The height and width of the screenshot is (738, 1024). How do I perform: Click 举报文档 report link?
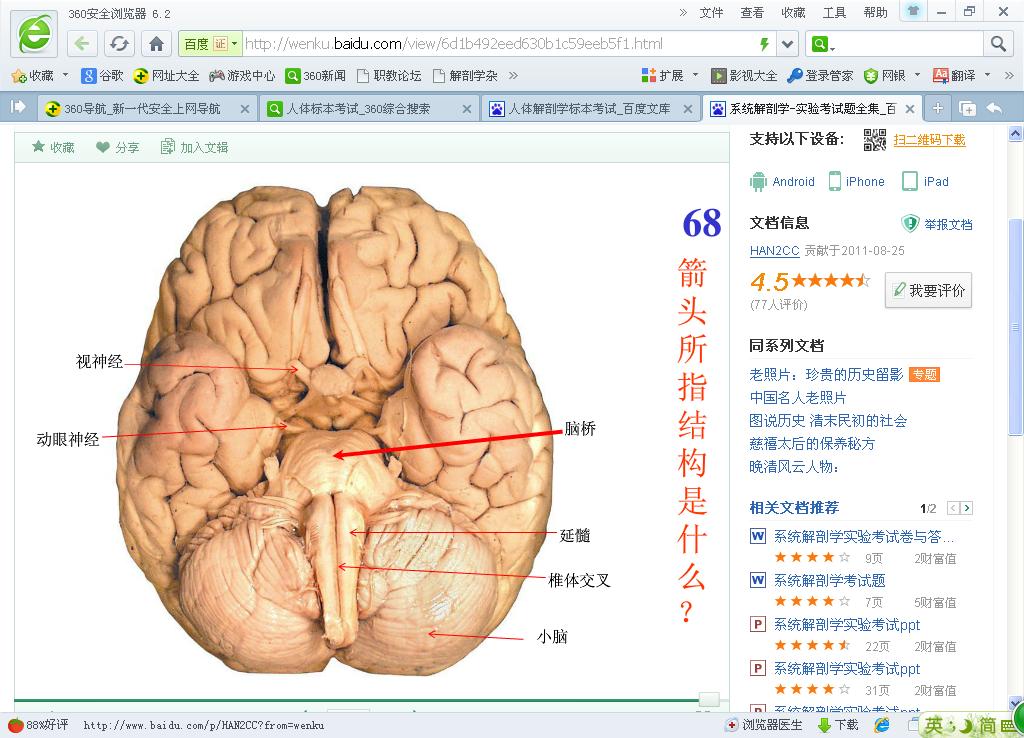937,224
